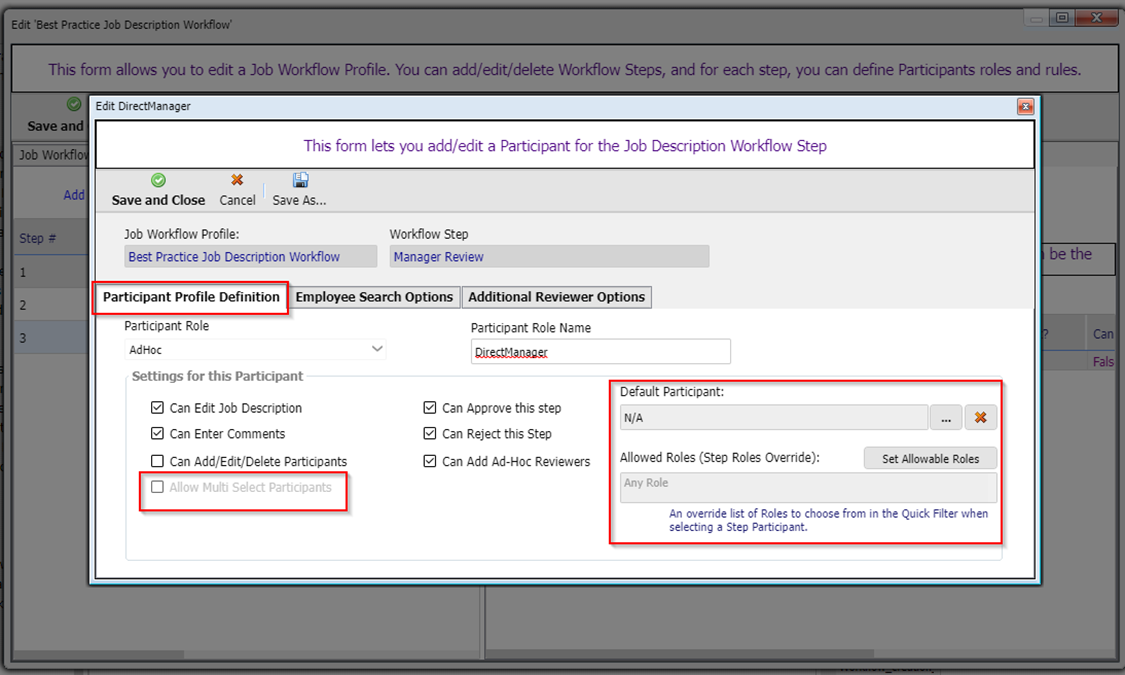This screenshot has width=1125, height=675.
Task: Uncheck Can Enter Comments checkbox
Action: tap(157, 434)
